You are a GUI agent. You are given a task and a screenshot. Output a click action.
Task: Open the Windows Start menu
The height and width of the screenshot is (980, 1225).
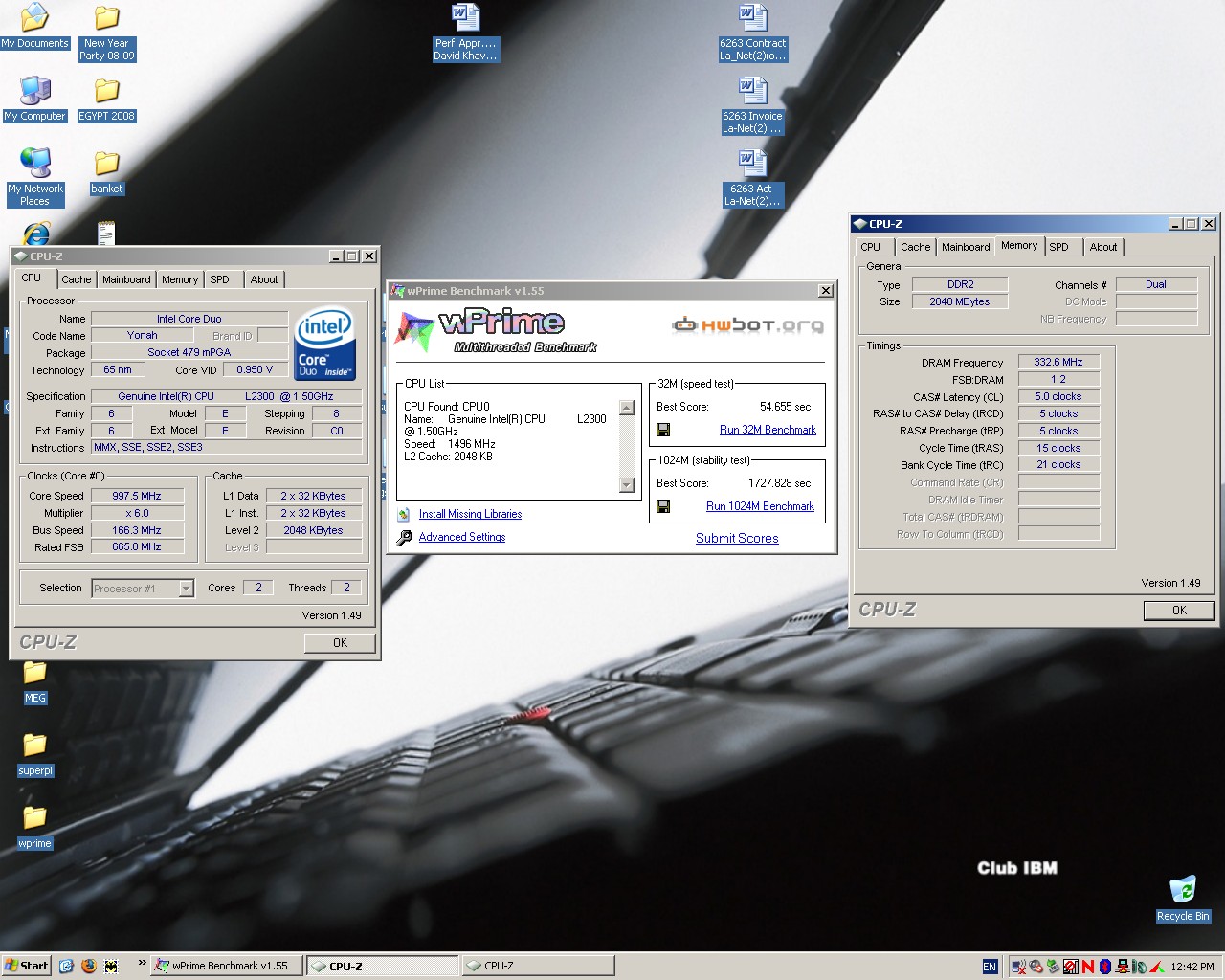[x=26, y=966]
